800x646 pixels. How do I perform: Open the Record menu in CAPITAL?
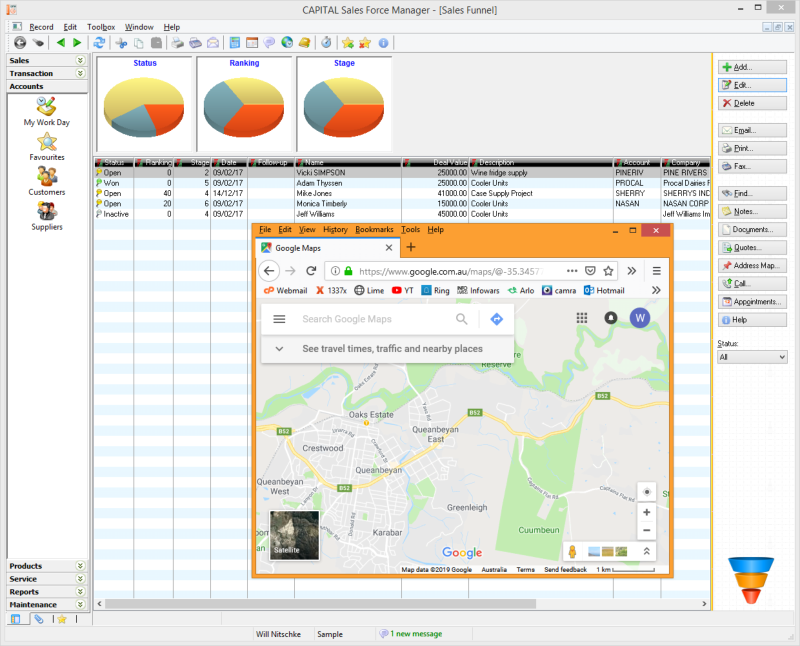(x=41, y=27)
